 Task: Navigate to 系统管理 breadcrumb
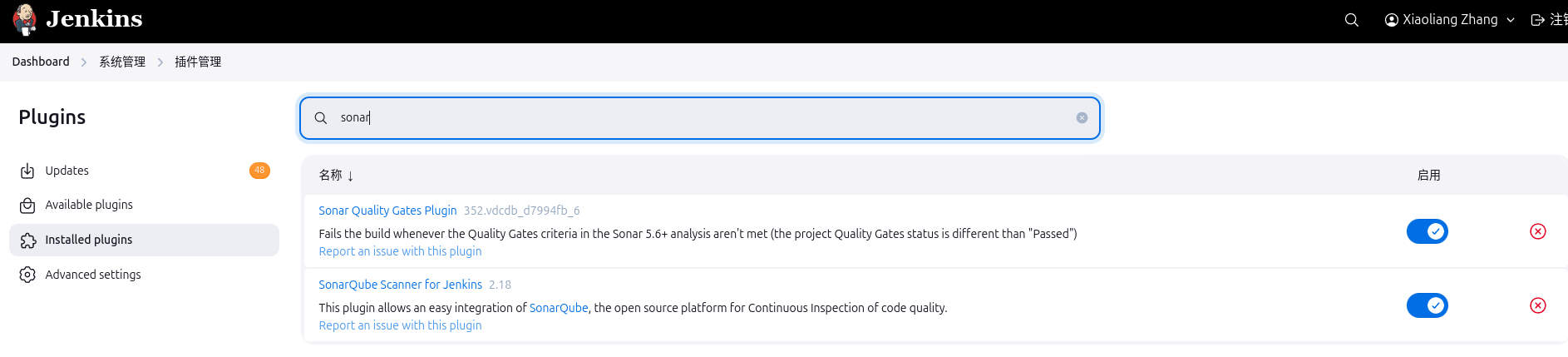122,62
